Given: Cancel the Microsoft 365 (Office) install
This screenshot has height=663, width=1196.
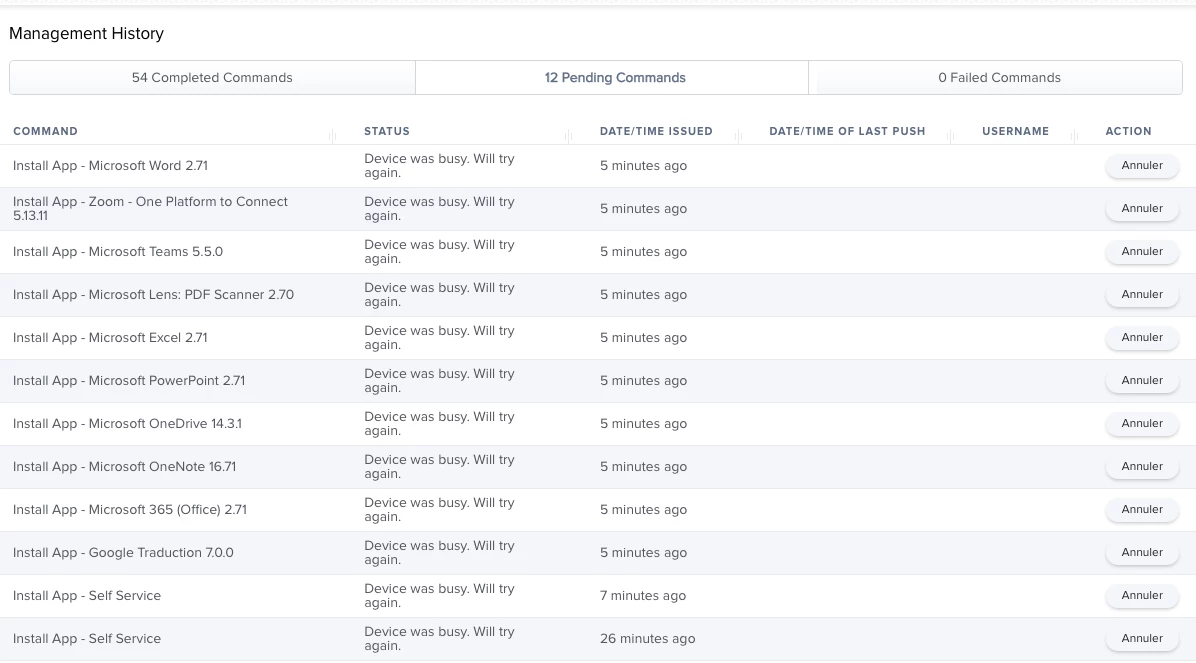Looking at the screenshot, I should coord(1142,509).
